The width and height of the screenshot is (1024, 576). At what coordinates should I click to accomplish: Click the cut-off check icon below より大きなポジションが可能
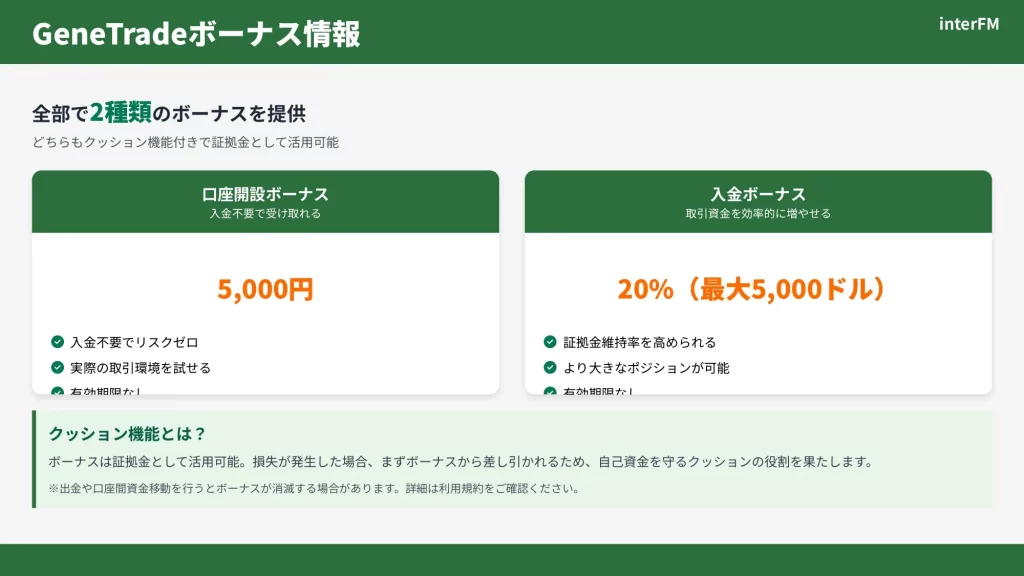pos(550,391)
